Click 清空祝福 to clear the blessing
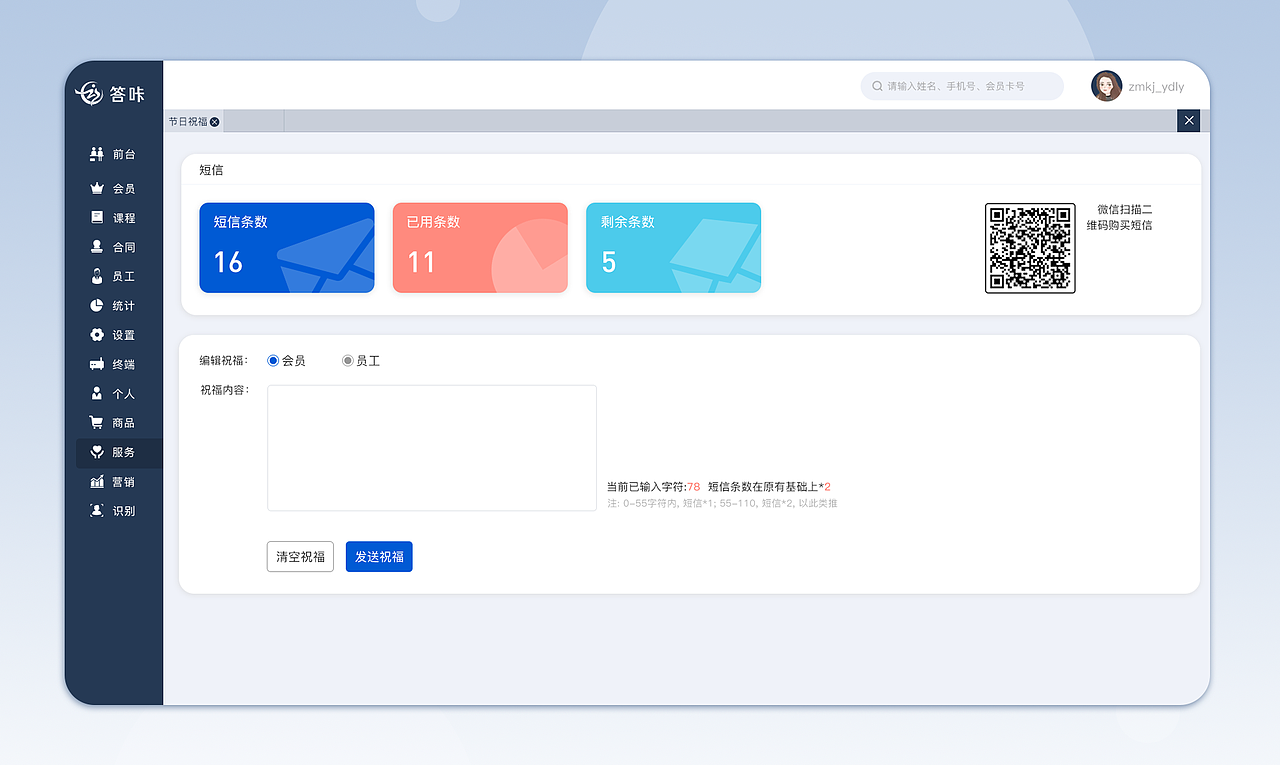The width and height of the screenshot is (1280, 765). pyautogui.click(x=300, y=557)
